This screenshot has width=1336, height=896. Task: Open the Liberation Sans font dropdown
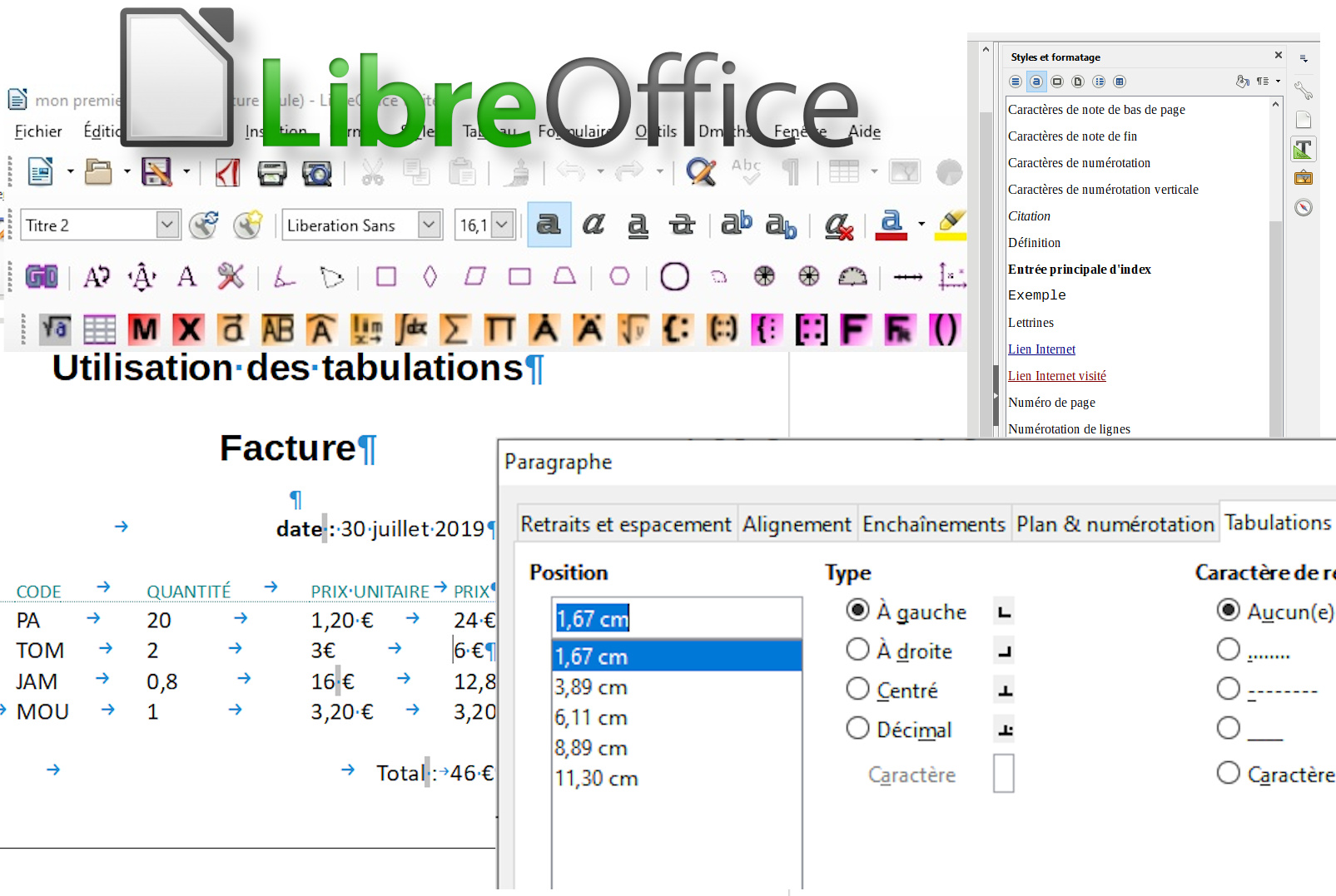(430, 225)
